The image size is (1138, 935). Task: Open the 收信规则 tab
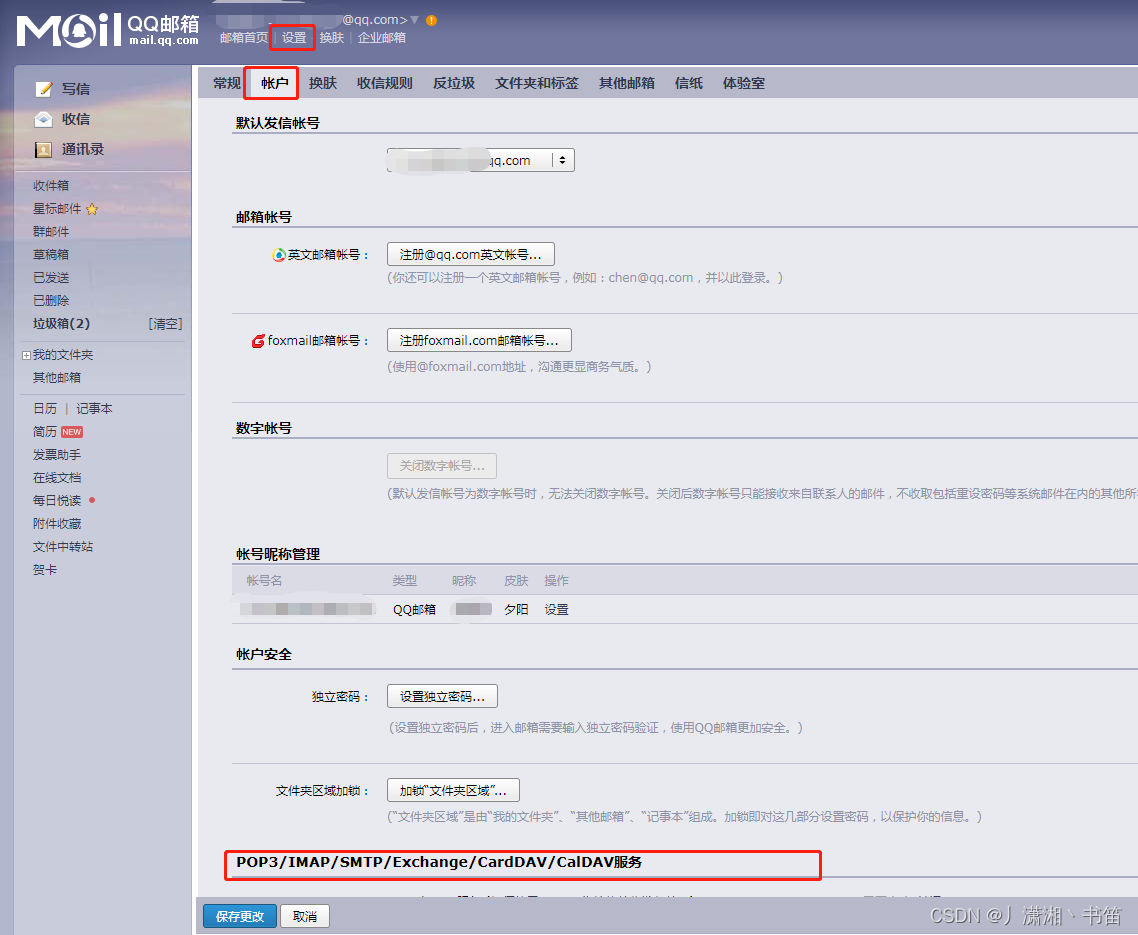385,83
